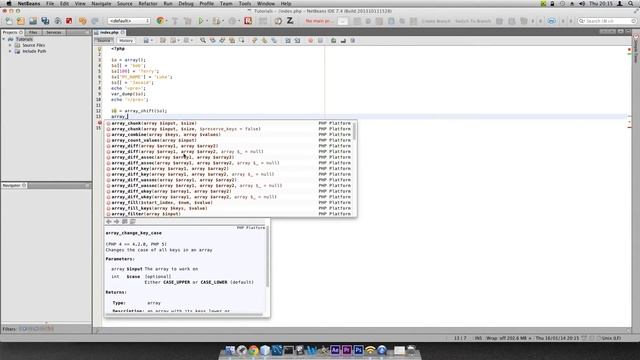The image size is (640, 360).
Task: Click the documentation popup vertical scrollbar
Action: 268,256
